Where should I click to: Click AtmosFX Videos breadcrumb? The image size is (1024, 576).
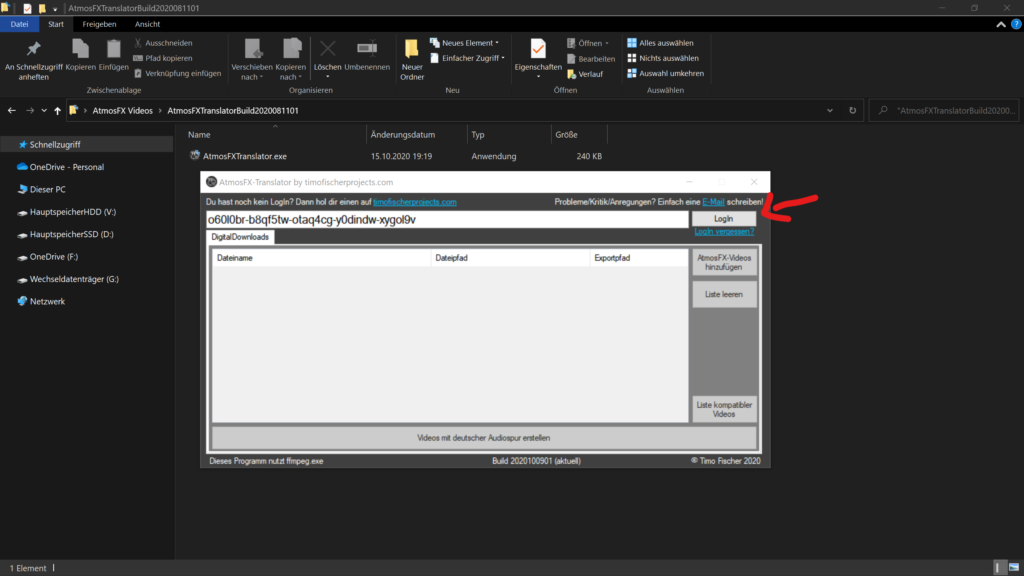[122, 110]
